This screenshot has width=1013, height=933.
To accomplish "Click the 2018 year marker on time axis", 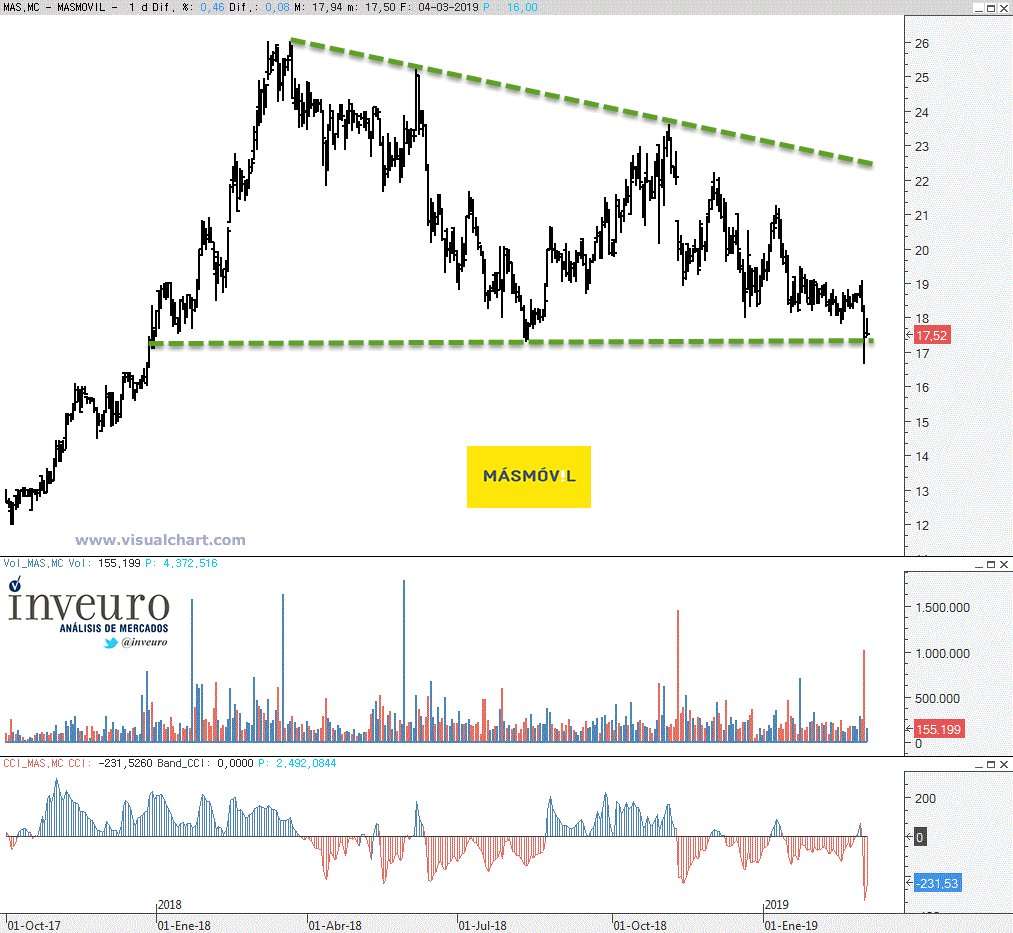I will 170,905.
